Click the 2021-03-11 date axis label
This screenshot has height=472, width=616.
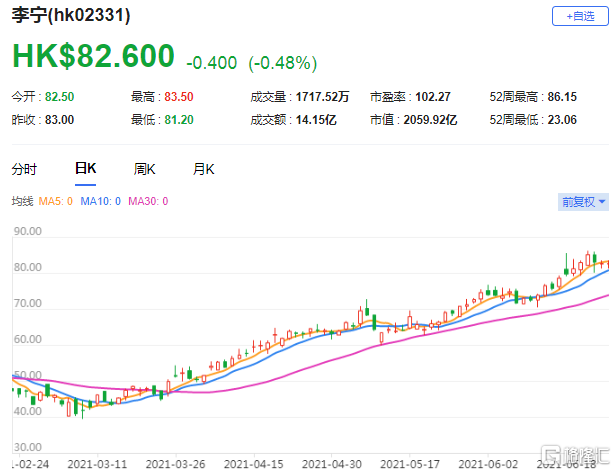97,464
